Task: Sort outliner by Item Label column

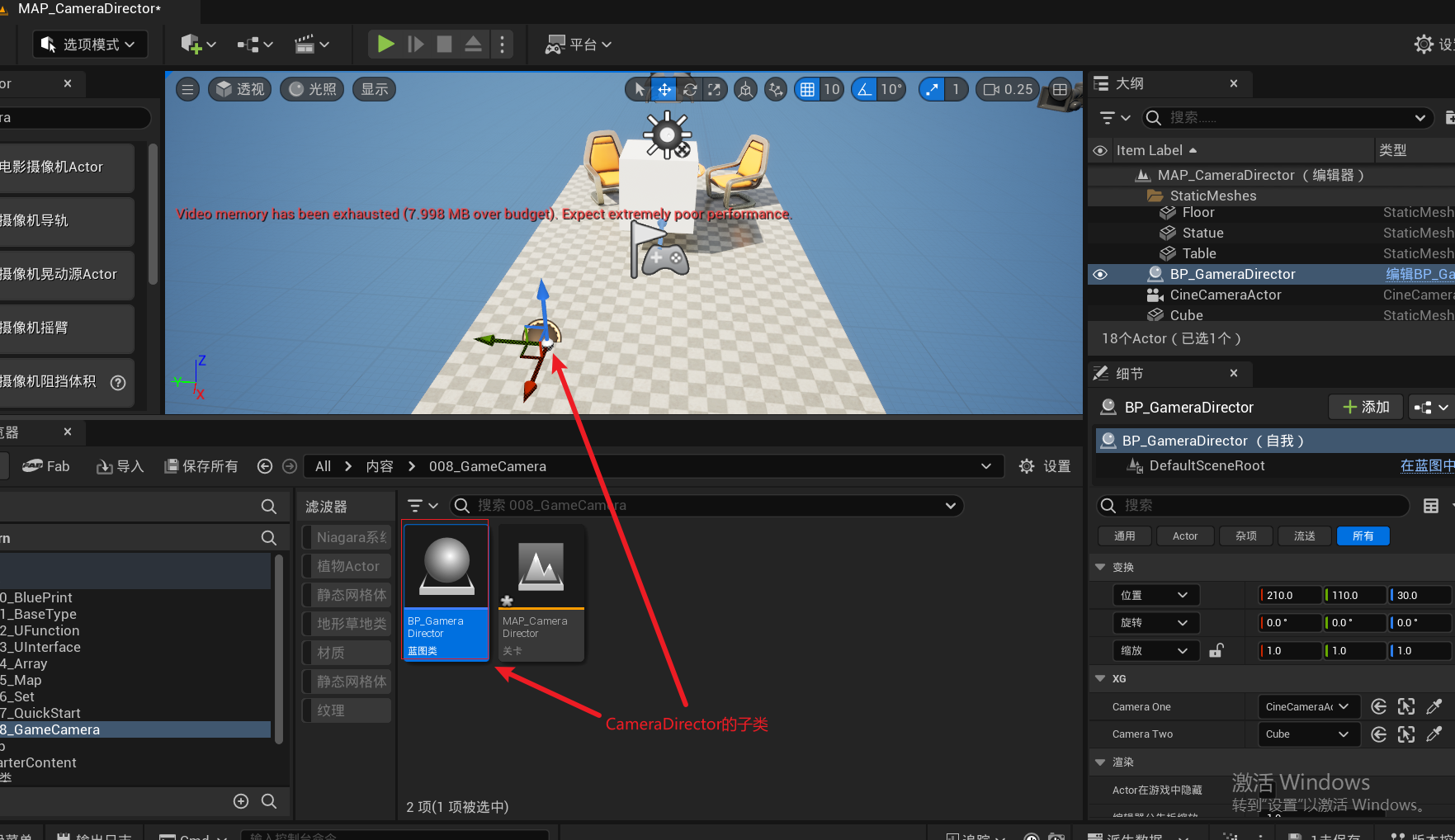Action: (1156, 150)
